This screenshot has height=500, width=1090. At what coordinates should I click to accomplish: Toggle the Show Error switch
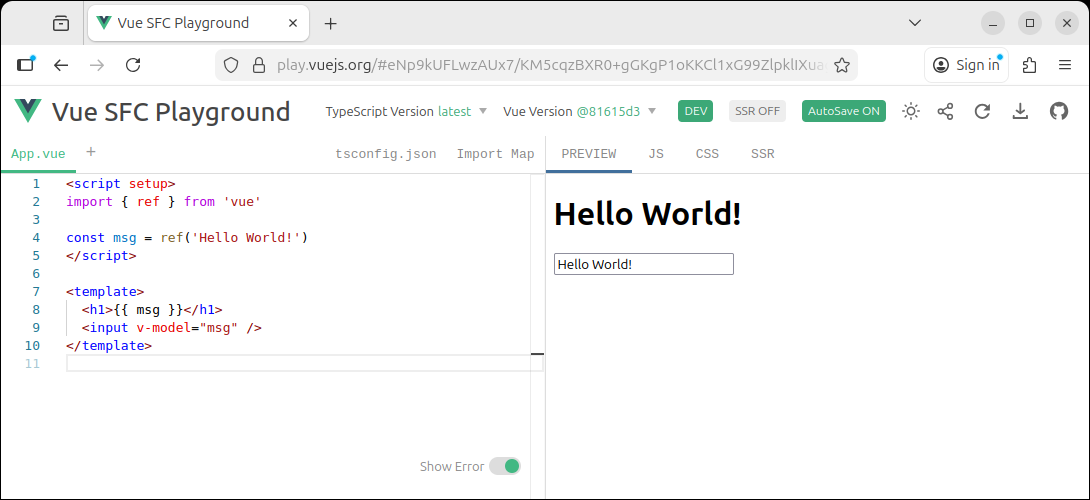505,466
